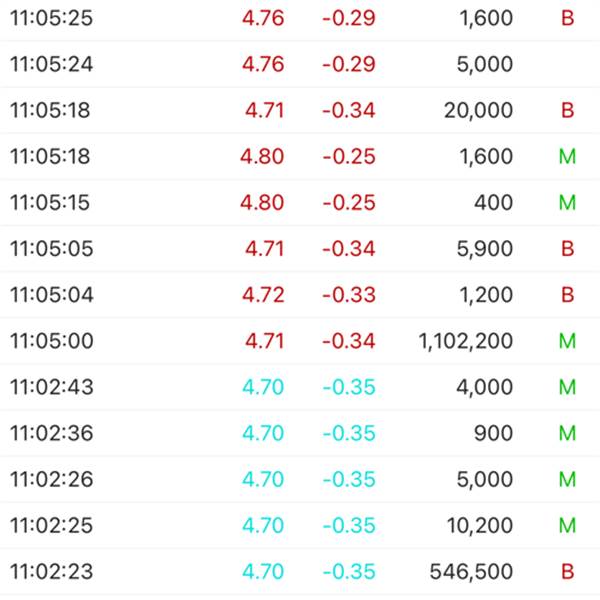Screen dimensions: 600x600
Task: Tap the 10,200 volume entry
Action: (x=480, y=525)
